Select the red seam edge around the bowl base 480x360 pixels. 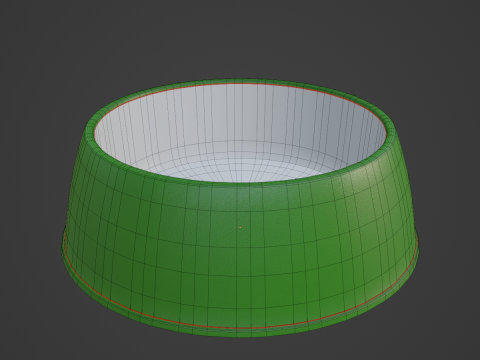pyautogui.click(x=240, y=328)
